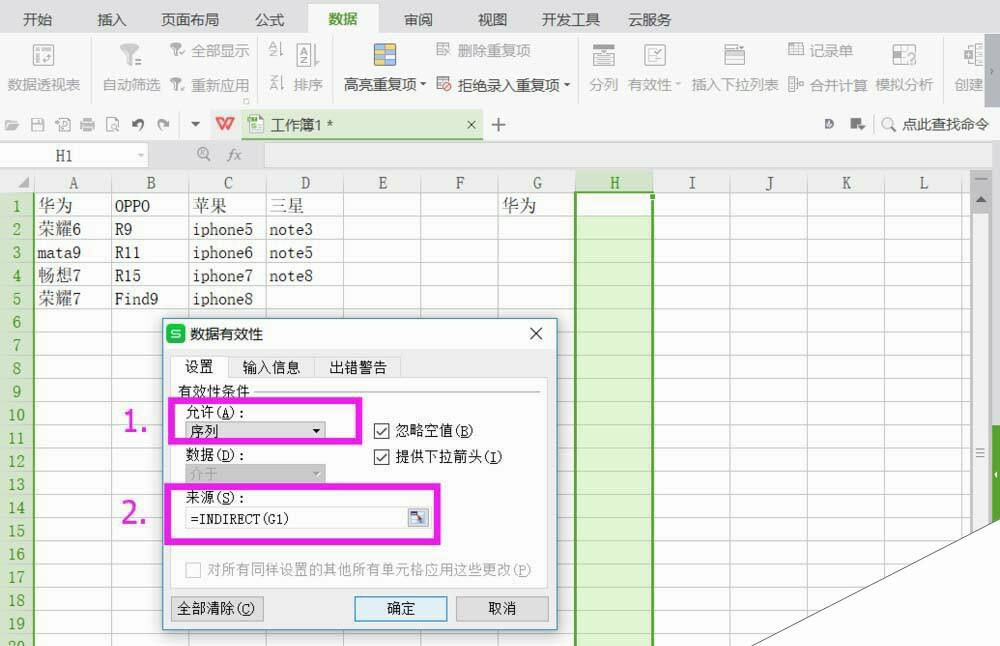Disable the 提供下拉箭头 checkbox
1000x646 pixels.
[381, 458]
